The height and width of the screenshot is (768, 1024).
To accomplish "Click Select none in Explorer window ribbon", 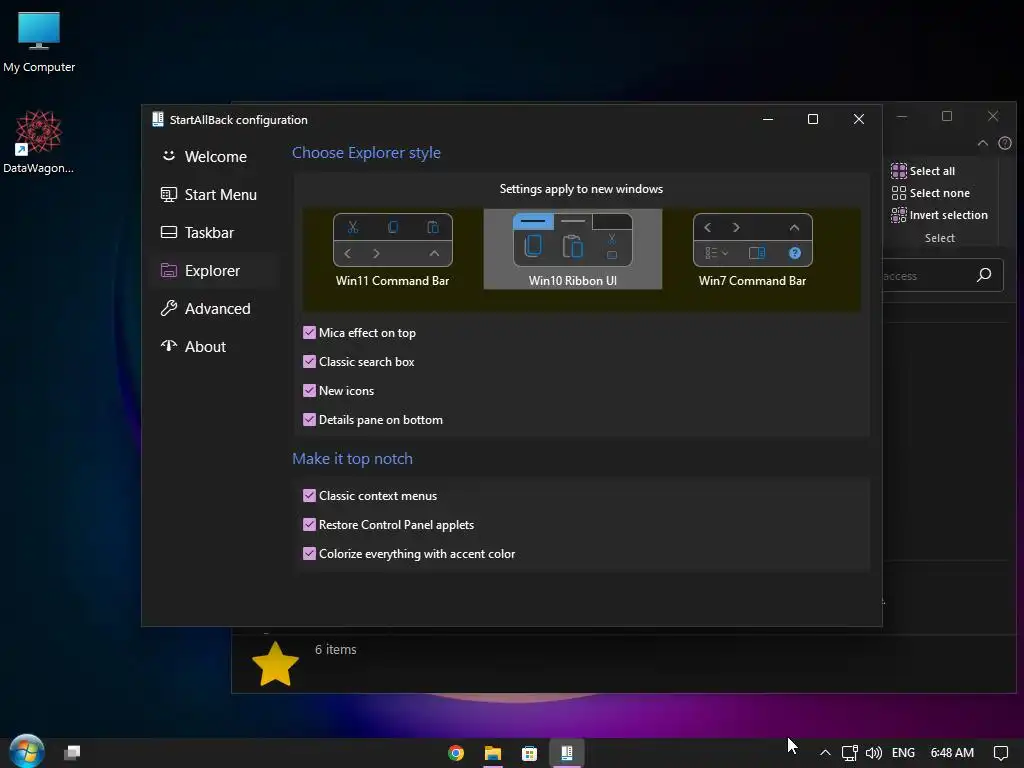I will pyautogui.click(x=931, y=193).
